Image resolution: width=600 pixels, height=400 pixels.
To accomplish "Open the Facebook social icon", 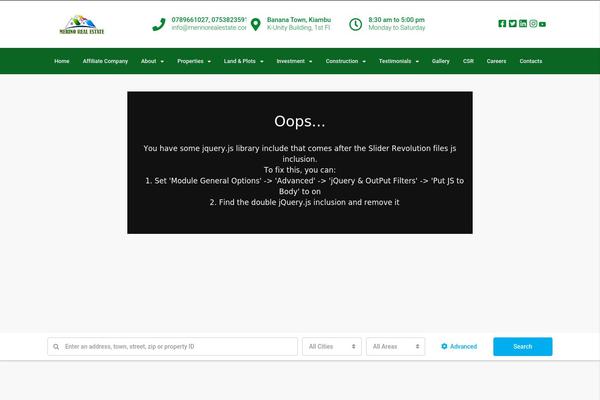I will click(502, 24).
